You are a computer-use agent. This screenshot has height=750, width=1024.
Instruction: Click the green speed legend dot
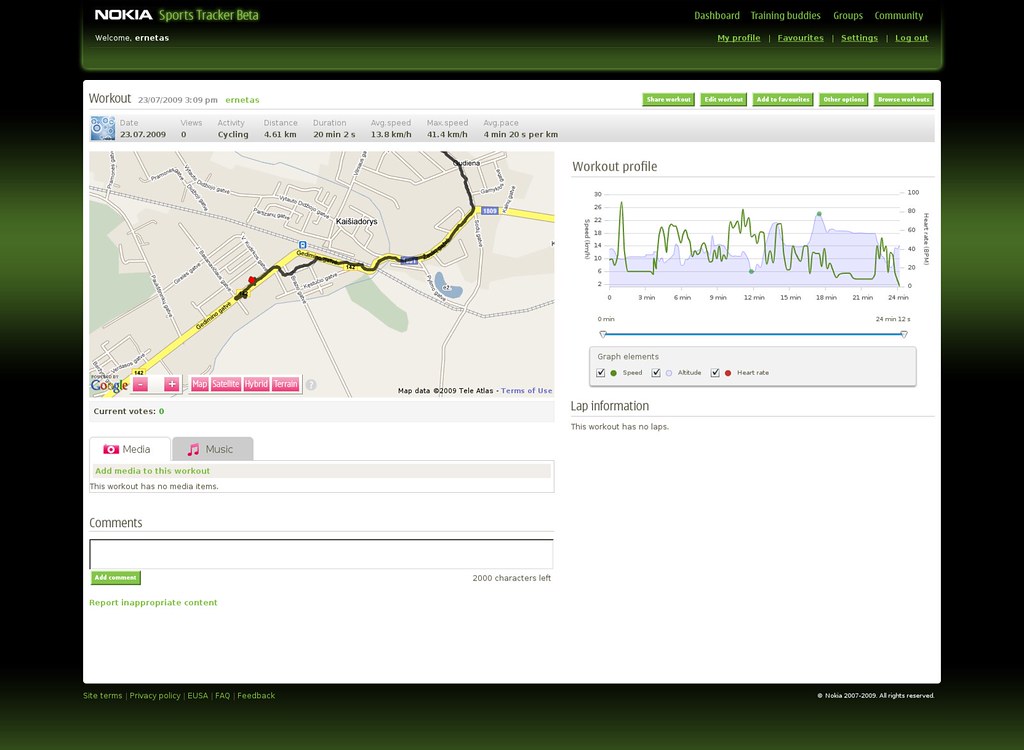(613, 373)
